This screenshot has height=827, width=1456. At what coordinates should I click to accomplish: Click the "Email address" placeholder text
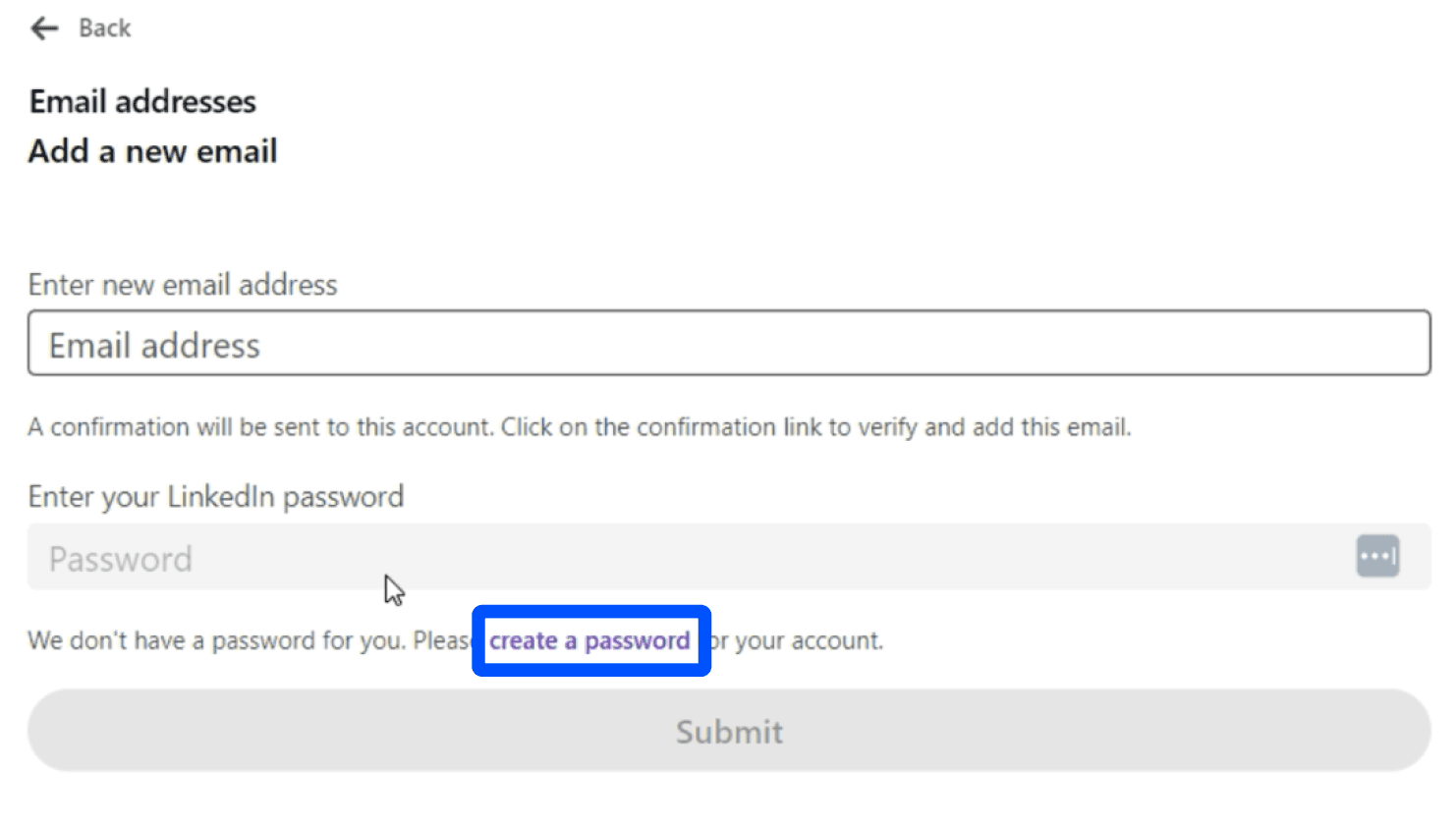point(154,346)
